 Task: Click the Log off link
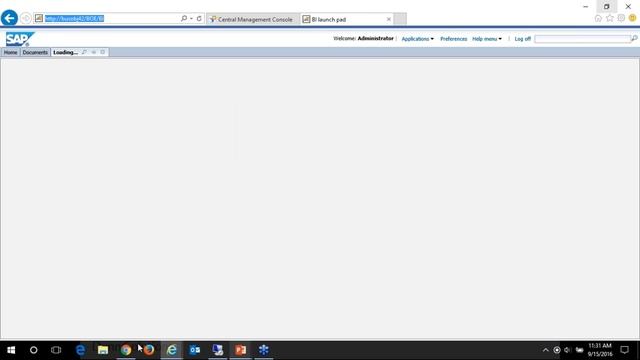(x=522, y=39)
